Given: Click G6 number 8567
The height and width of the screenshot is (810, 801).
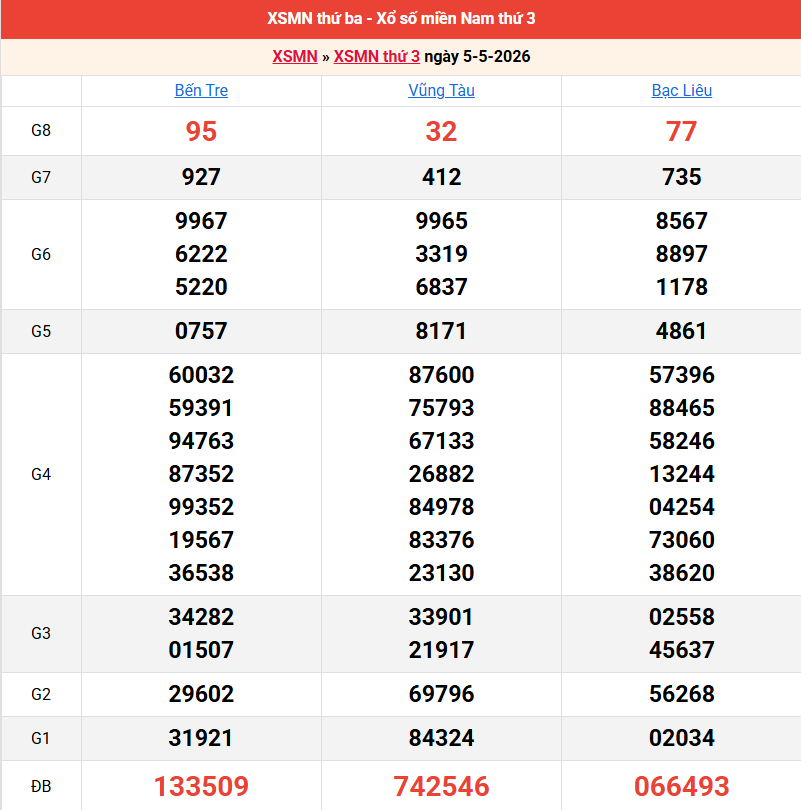Looking at the screenshot, I should click(x=682, y=221).
